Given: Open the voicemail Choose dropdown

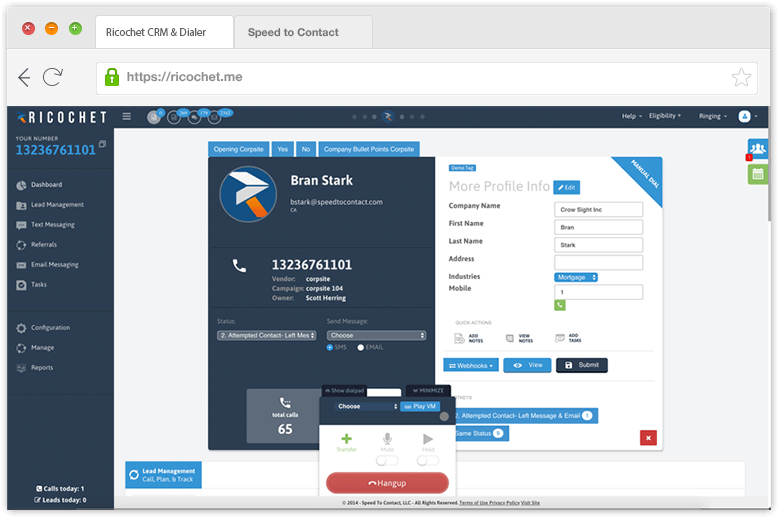Looking at the screenshot, I should [x=367, y=406].
